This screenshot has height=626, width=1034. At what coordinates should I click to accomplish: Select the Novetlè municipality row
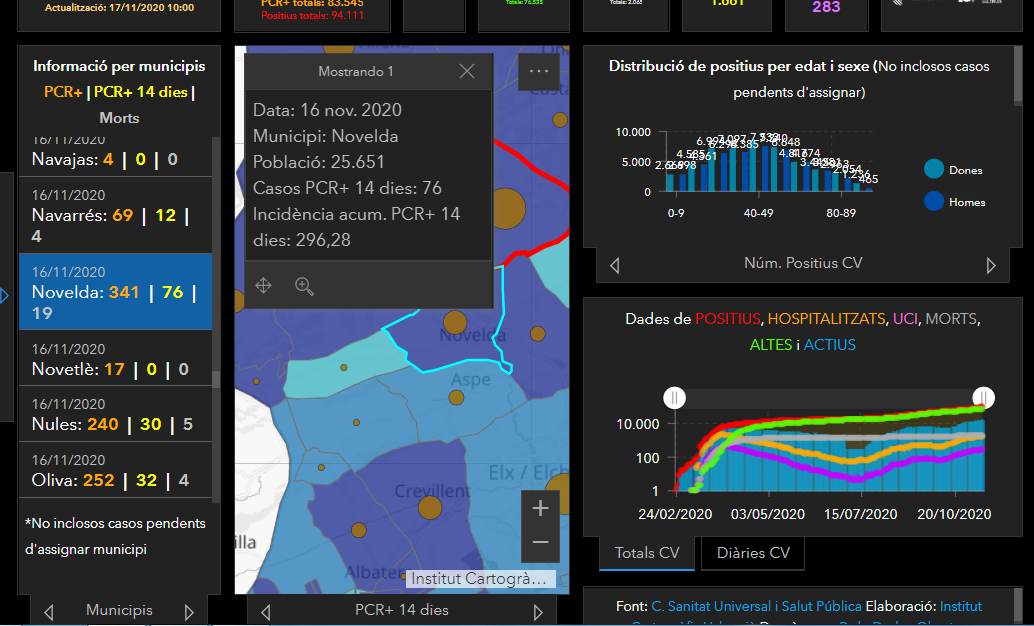(x=115, y=358)
